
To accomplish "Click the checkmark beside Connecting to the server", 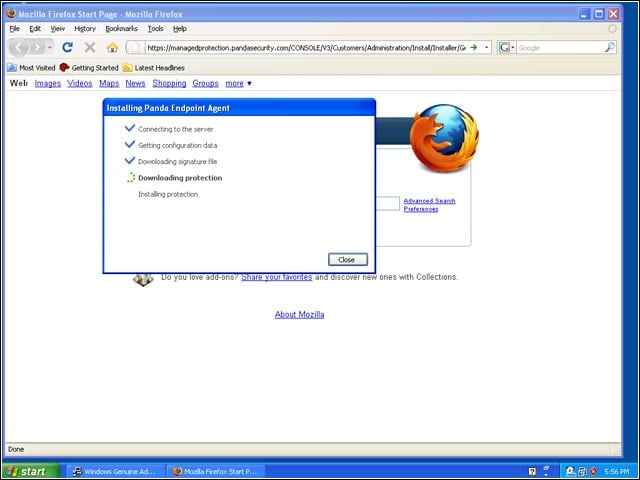I will click(x=130, y=128).
